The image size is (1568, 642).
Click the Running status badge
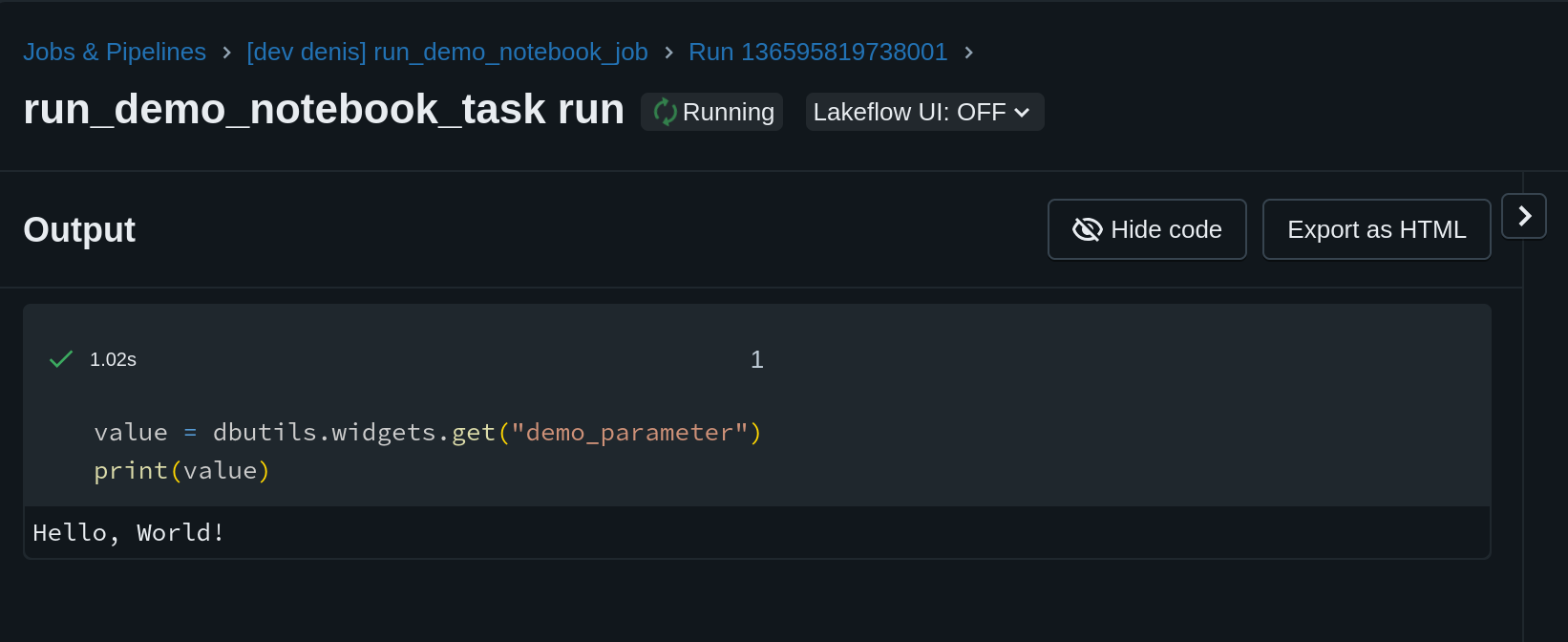[x=711, y=112]
